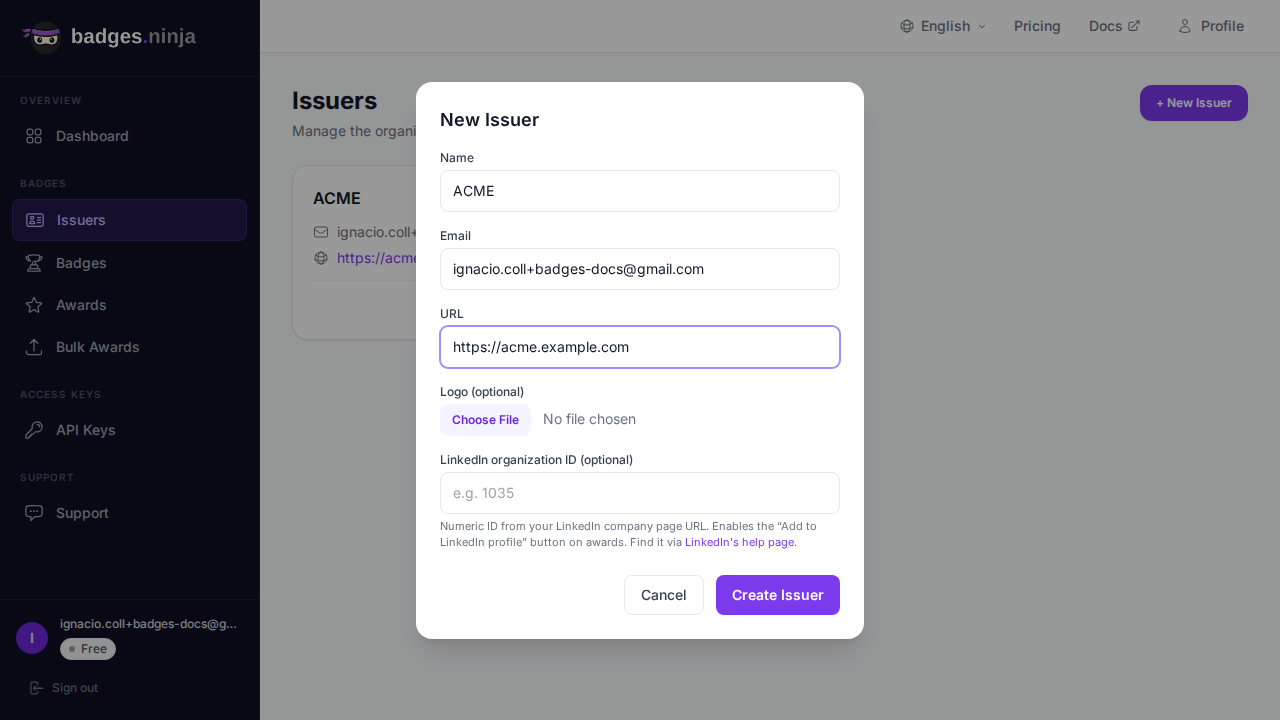Click the Dashboard grid icon
The height and width of the screenshot is (720, 1280).
tap(34, 136)
